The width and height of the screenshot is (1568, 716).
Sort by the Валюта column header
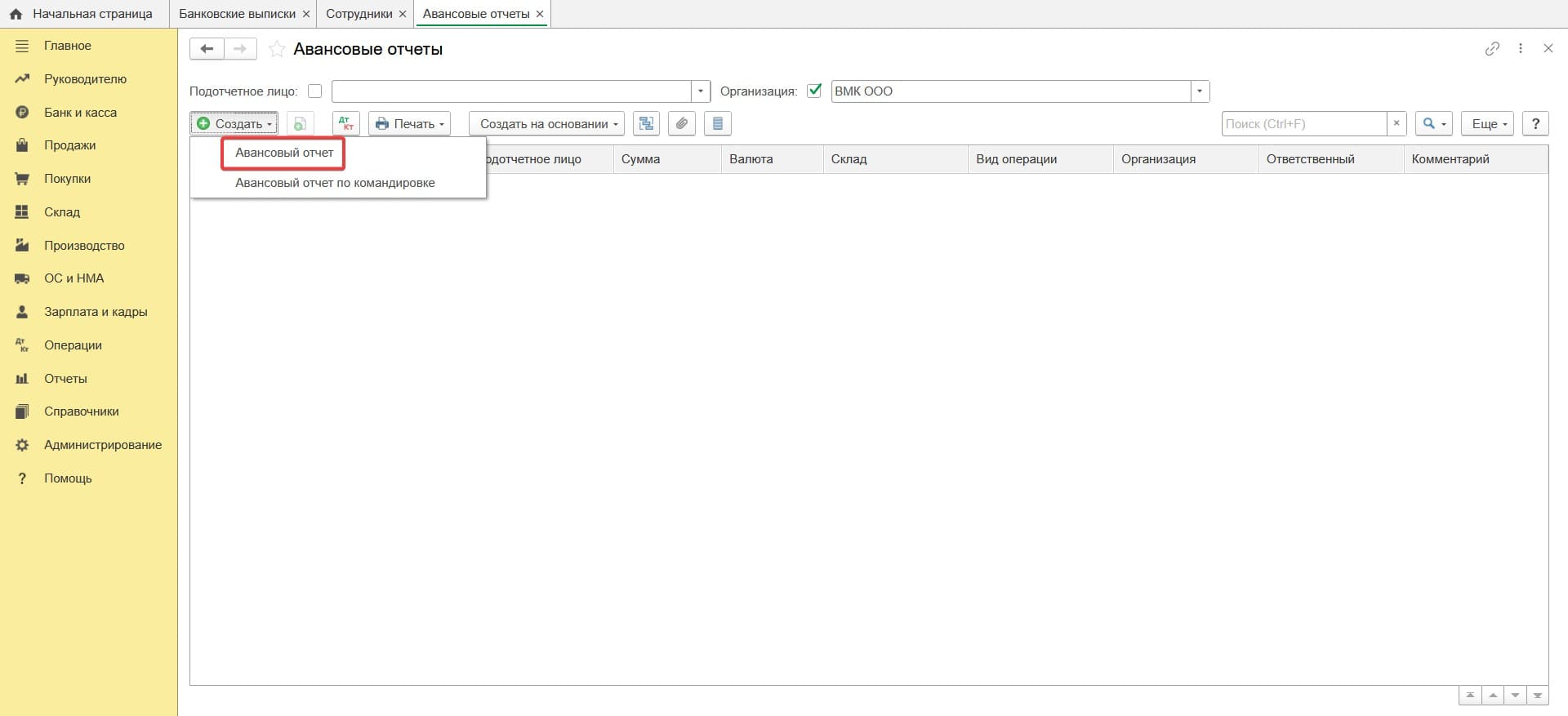point(773,159)
